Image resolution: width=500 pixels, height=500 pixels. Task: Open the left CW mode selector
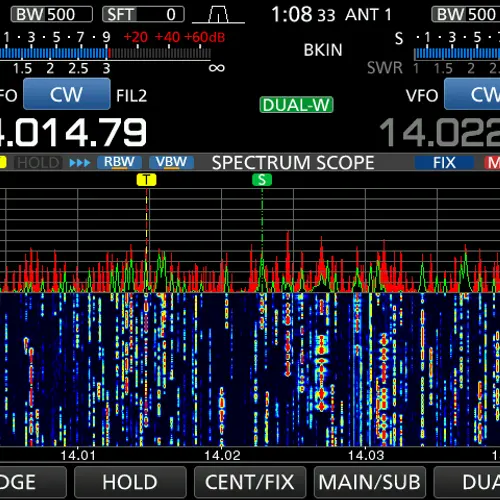click(x=67, y=94)
